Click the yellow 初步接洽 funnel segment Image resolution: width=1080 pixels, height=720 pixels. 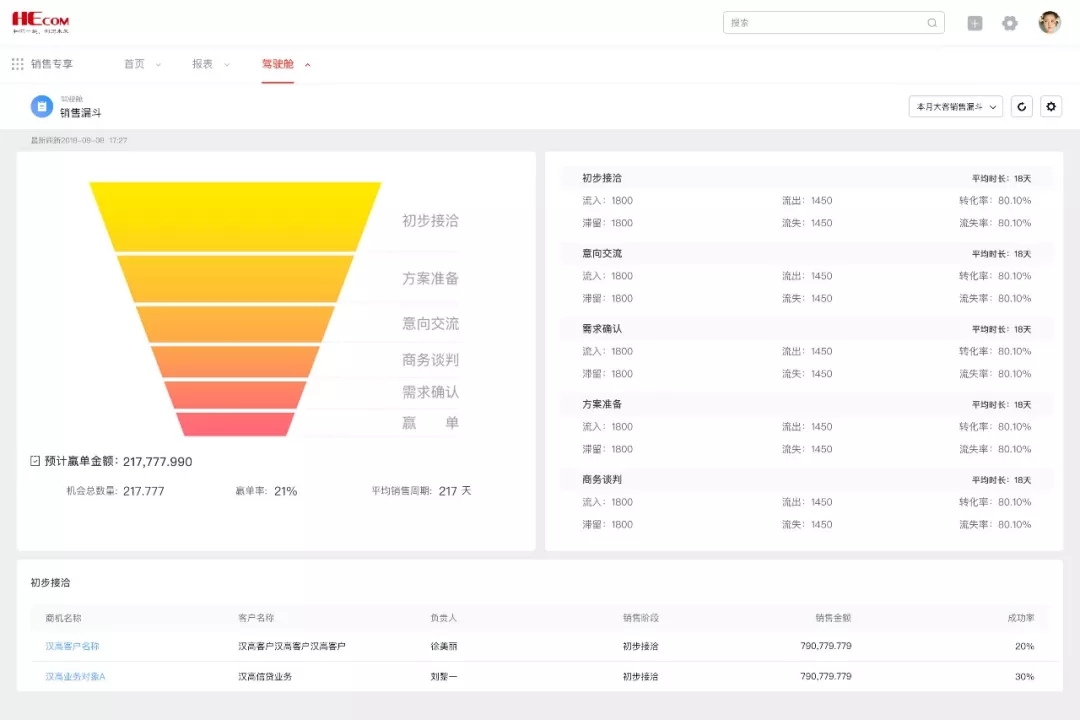click(235, 215)
